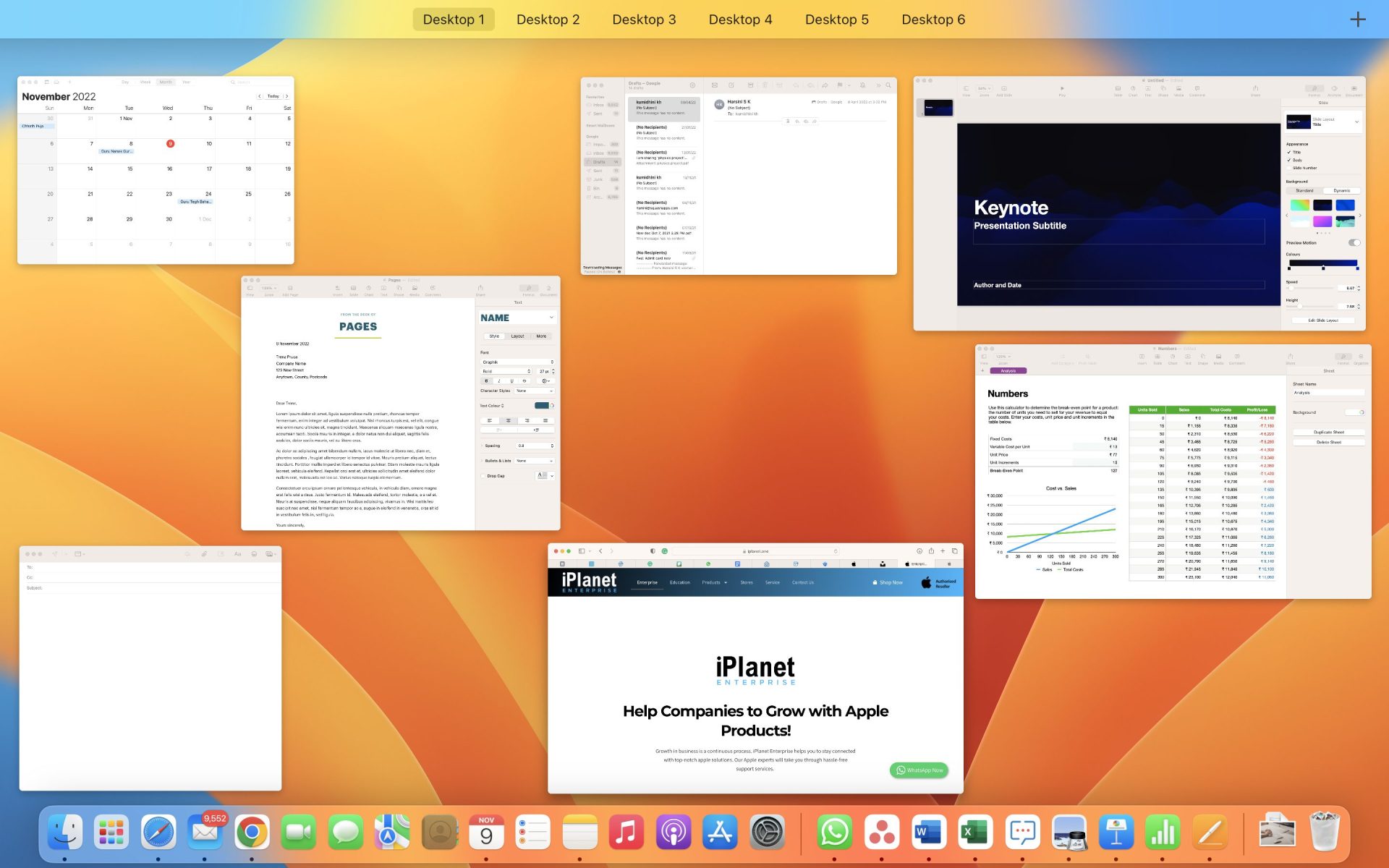Click Safari share icon
Image resolution: width=1389 pixels, height=868 pixels.
[931, 551]
